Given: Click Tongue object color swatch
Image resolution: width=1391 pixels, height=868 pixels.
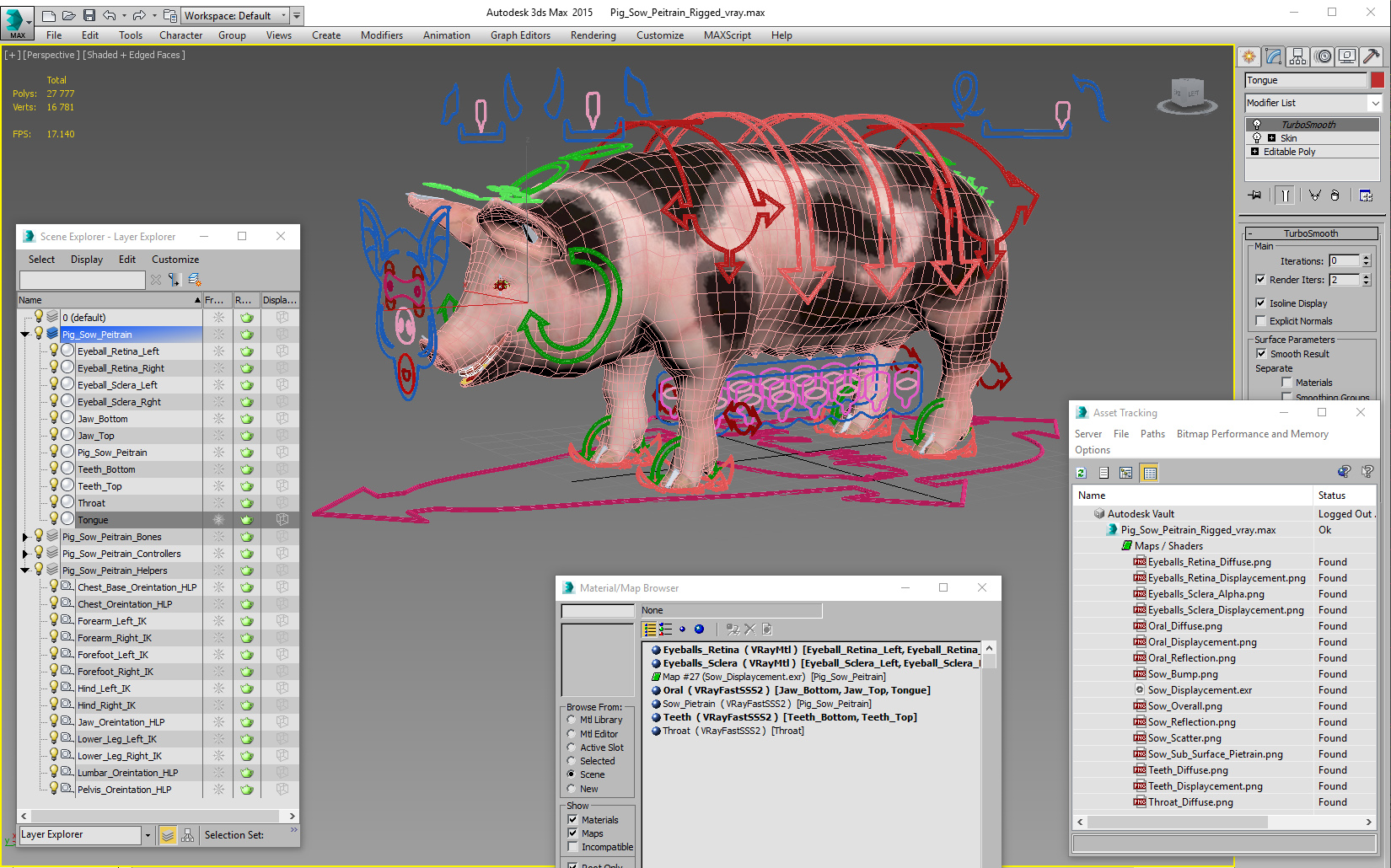Looking at the screenshot, I should click(x=1377, y=80).
